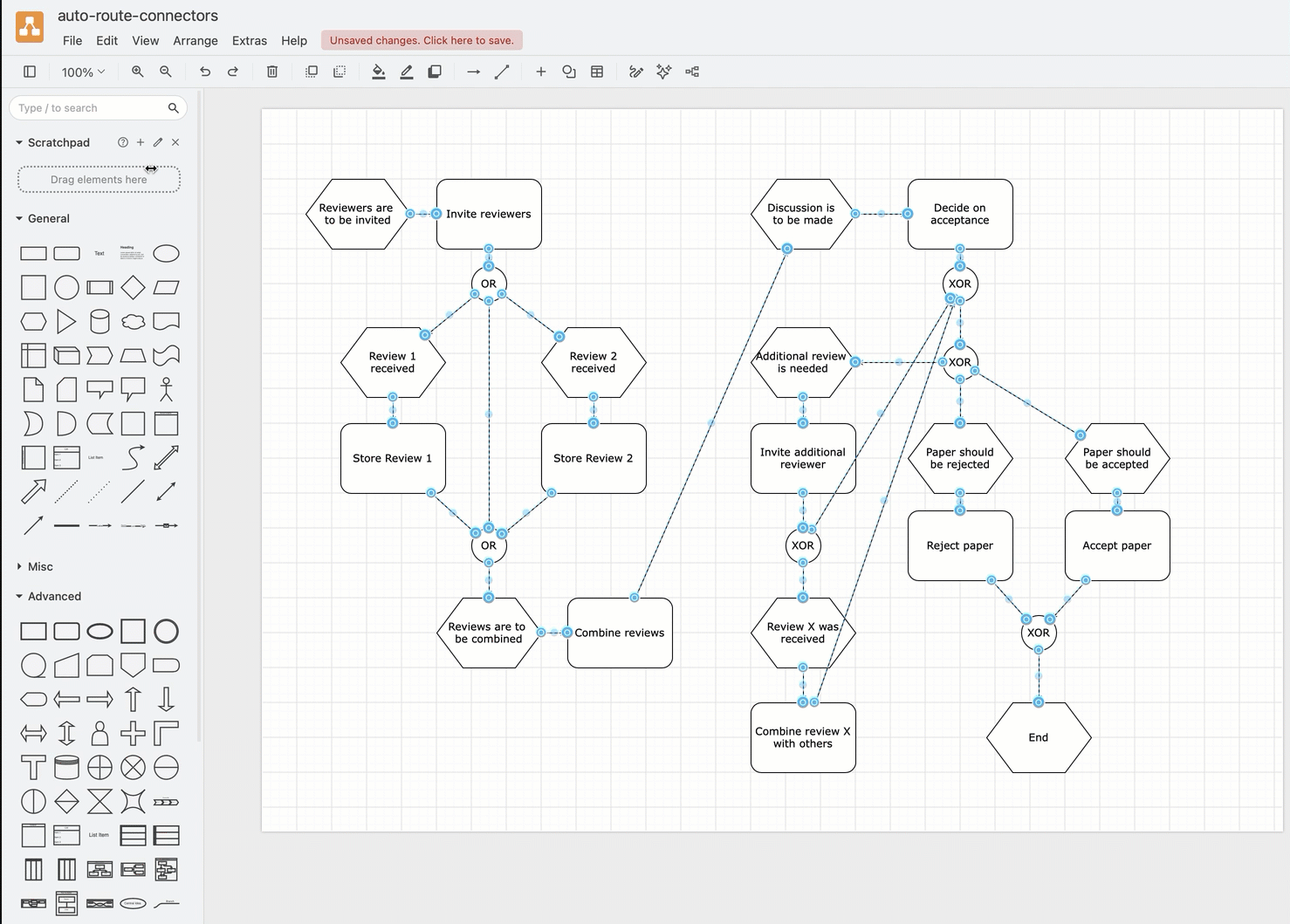Click the insert plus icon

tap(541, 72)
